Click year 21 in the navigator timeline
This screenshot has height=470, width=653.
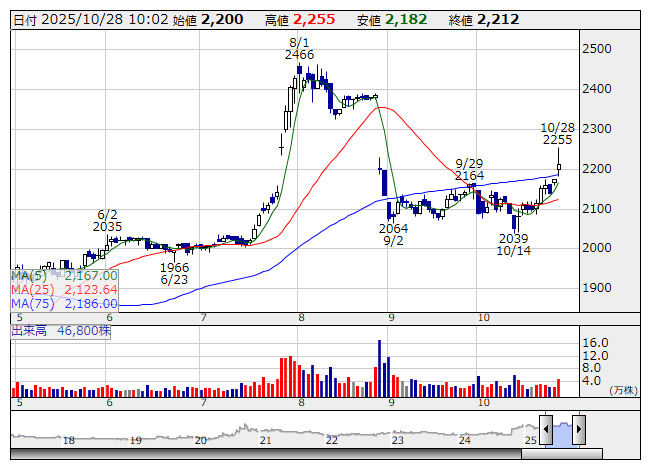coord(265,440)
